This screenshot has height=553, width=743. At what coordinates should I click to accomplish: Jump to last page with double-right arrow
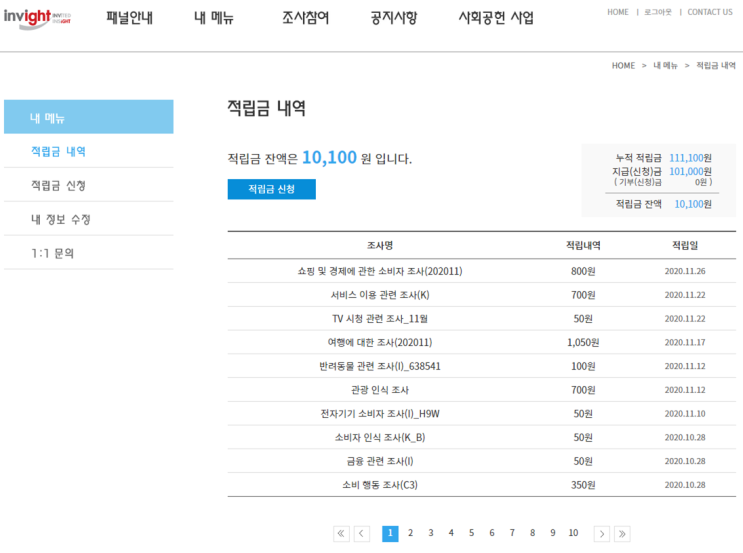[622, 534]
